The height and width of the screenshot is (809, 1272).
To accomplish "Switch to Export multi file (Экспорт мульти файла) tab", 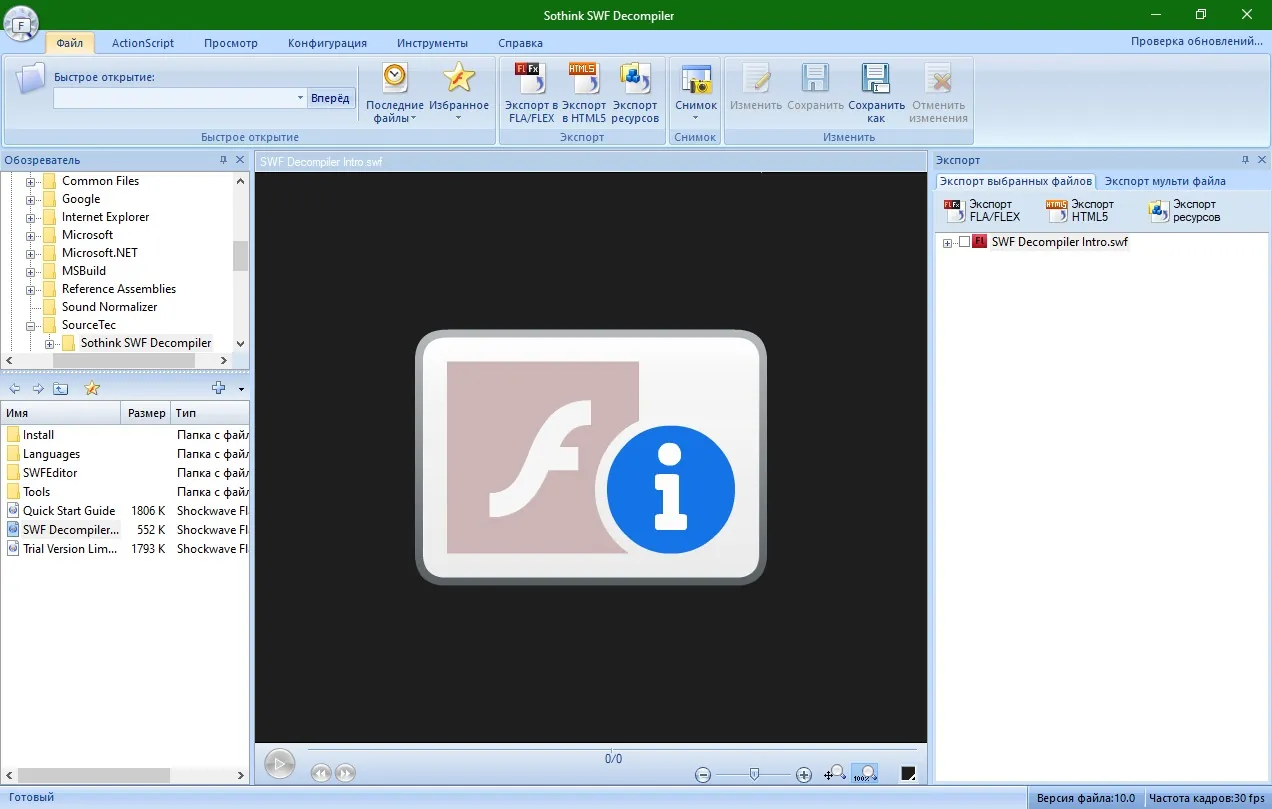I will coord(1165,181).
